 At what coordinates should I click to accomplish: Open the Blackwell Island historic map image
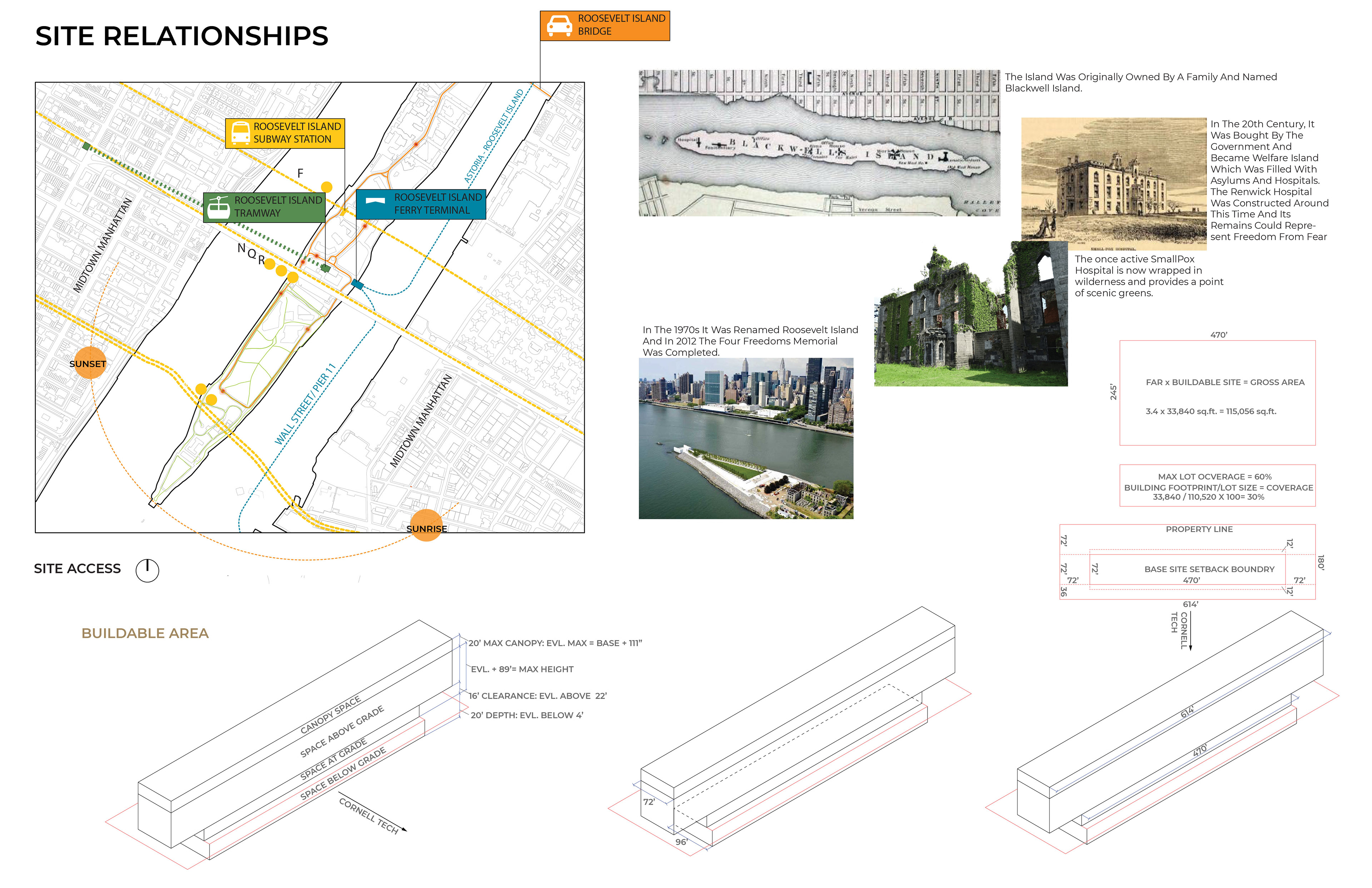point(819,143)
